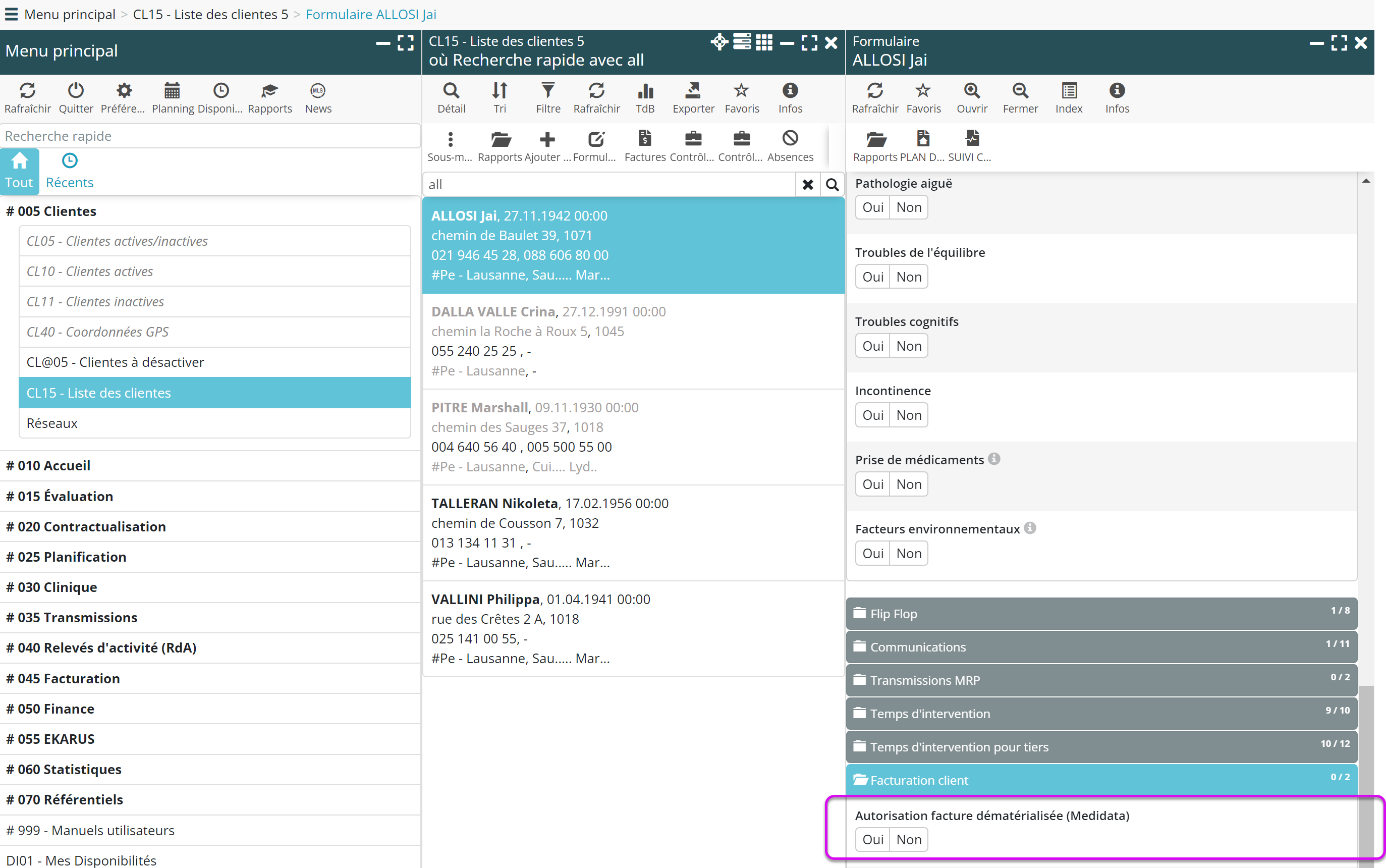The image size is (1386, 868).
Task: Click the Recherche rapide input field
Action: [x=210, y=136]
